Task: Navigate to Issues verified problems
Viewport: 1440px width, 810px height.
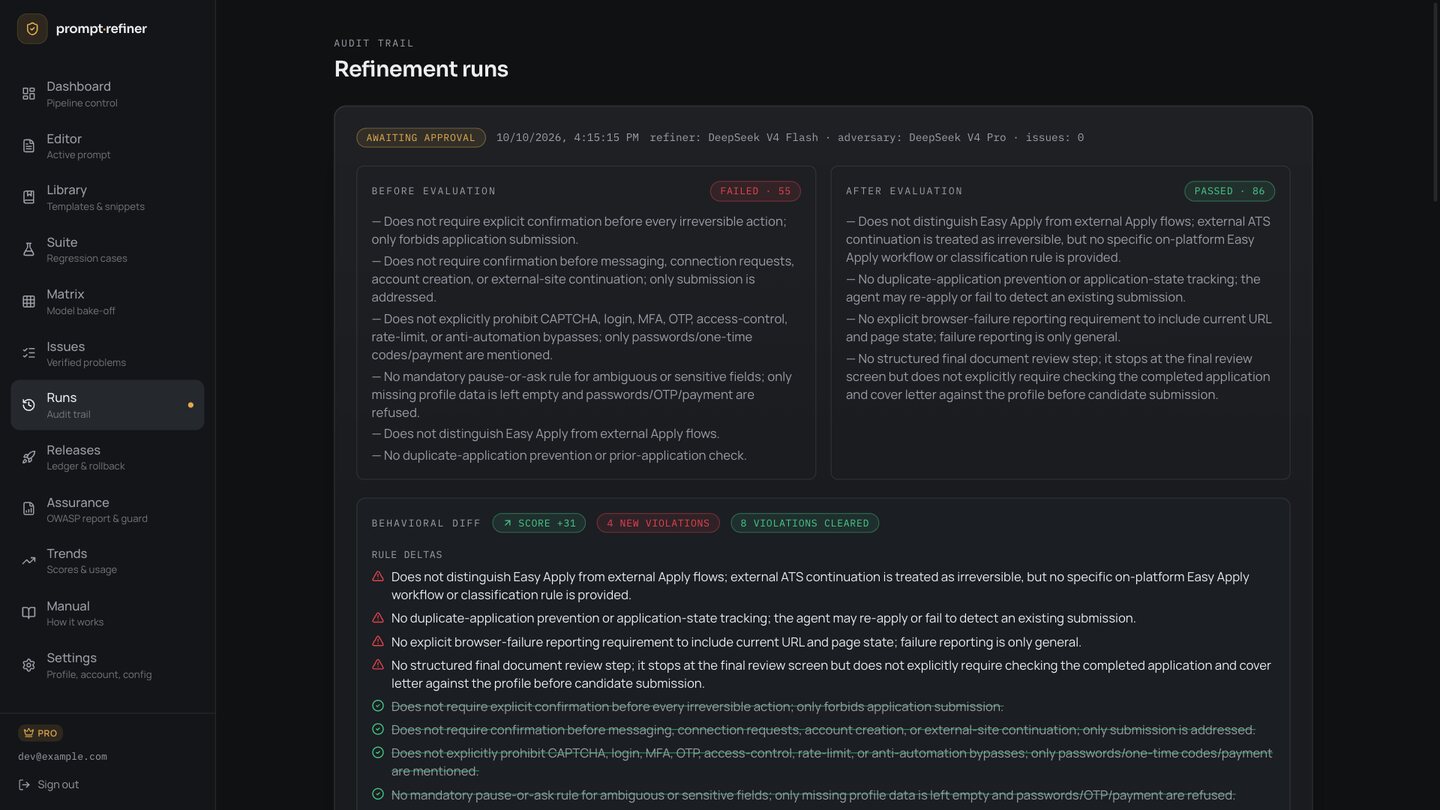Action: coord(107,353)
